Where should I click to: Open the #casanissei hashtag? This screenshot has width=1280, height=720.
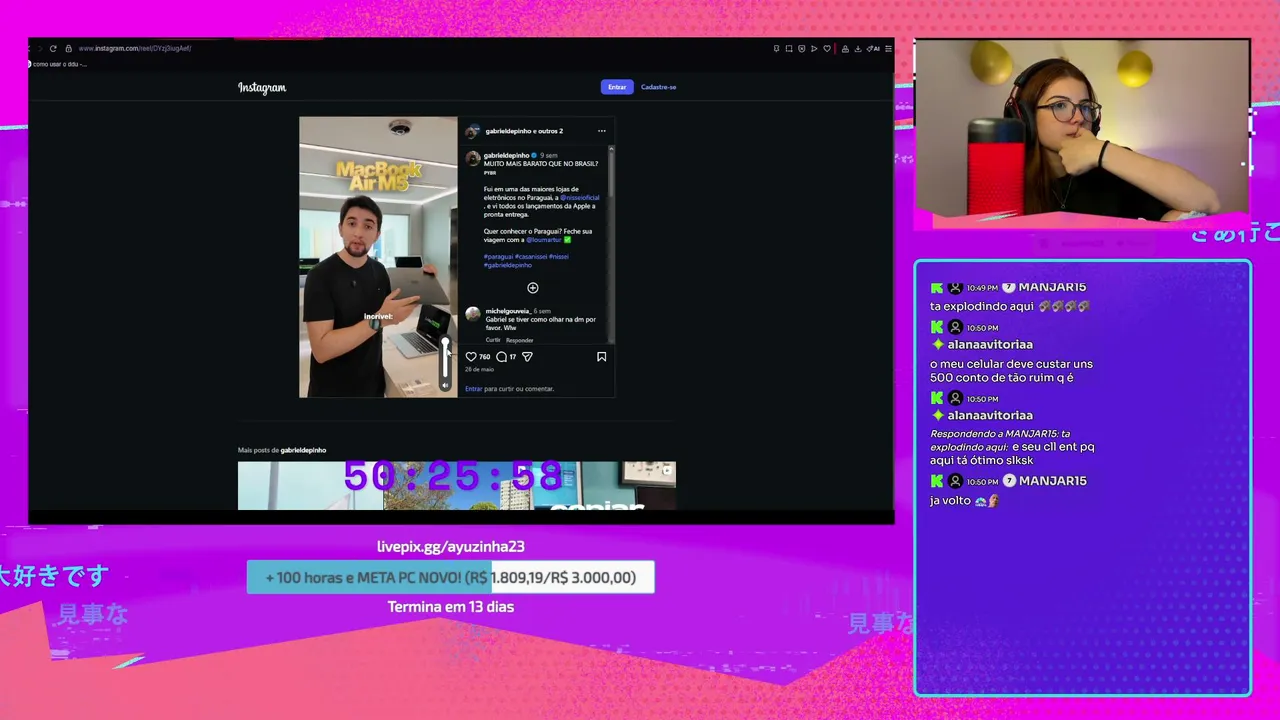(x=531, y=256)
